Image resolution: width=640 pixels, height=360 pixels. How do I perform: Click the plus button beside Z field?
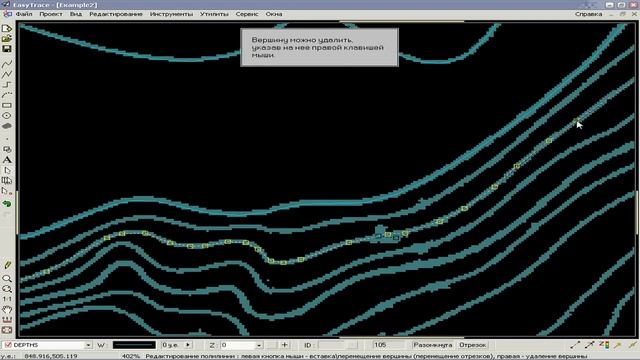(284, 345)
